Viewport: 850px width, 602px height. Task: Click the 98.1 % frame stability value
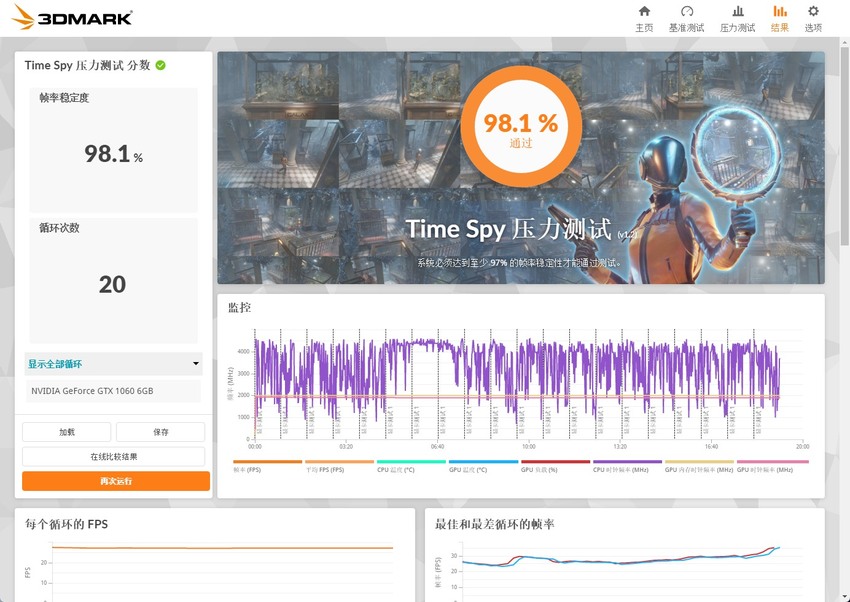[113, 154]
